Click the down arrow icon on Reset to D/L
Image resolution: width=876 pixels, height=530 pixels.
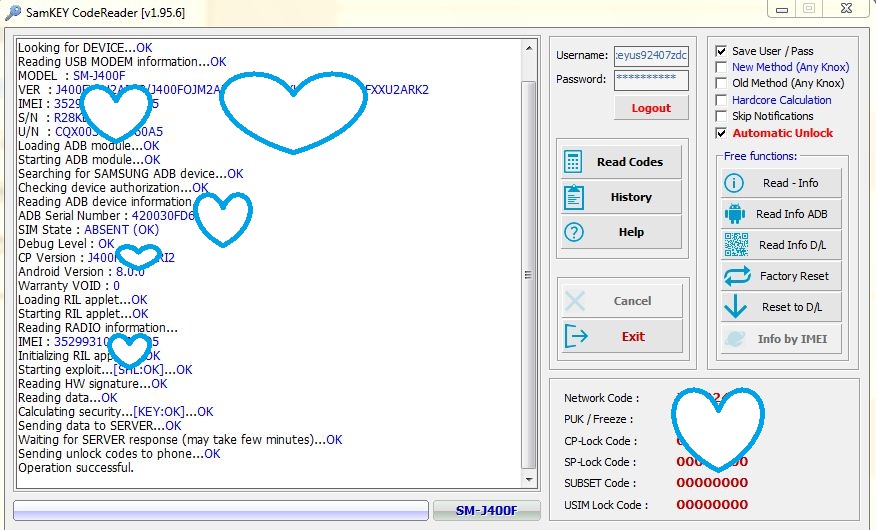tap(735, 307)
